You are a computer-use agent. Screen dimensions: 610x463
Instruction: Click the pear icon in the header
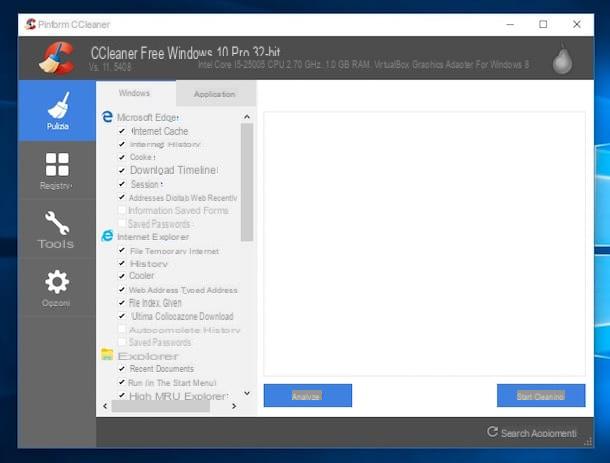coord(563,58)
